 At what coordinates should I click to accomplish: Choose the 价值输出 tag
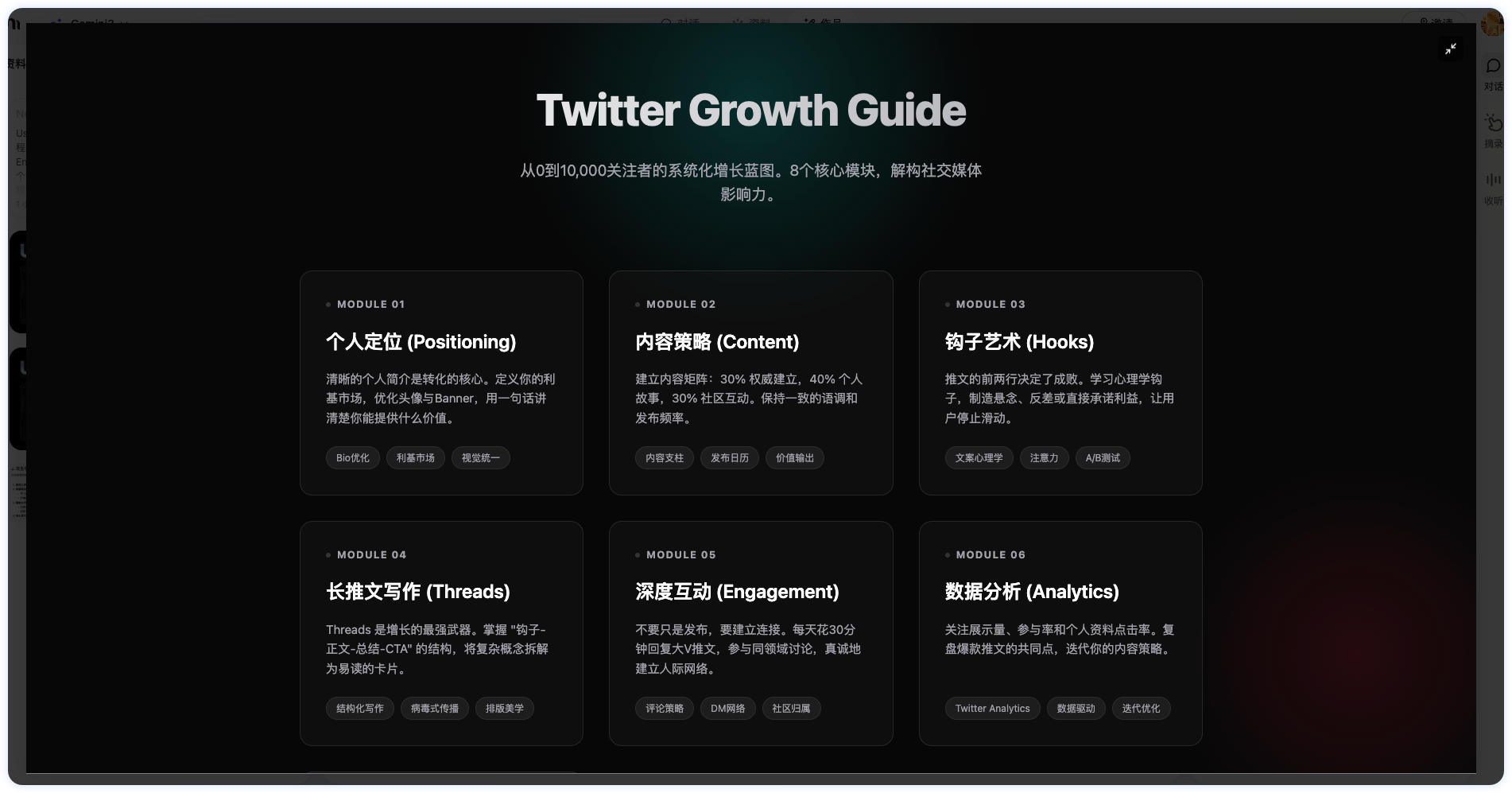point(795,458)
